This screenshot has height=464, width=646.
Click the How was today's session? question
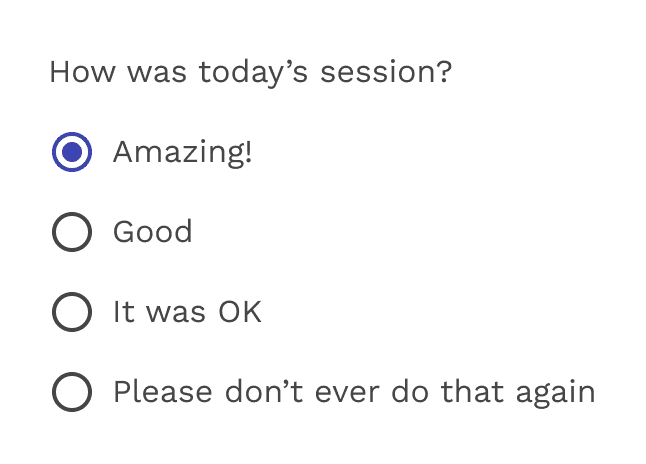(x=250, y=73)
